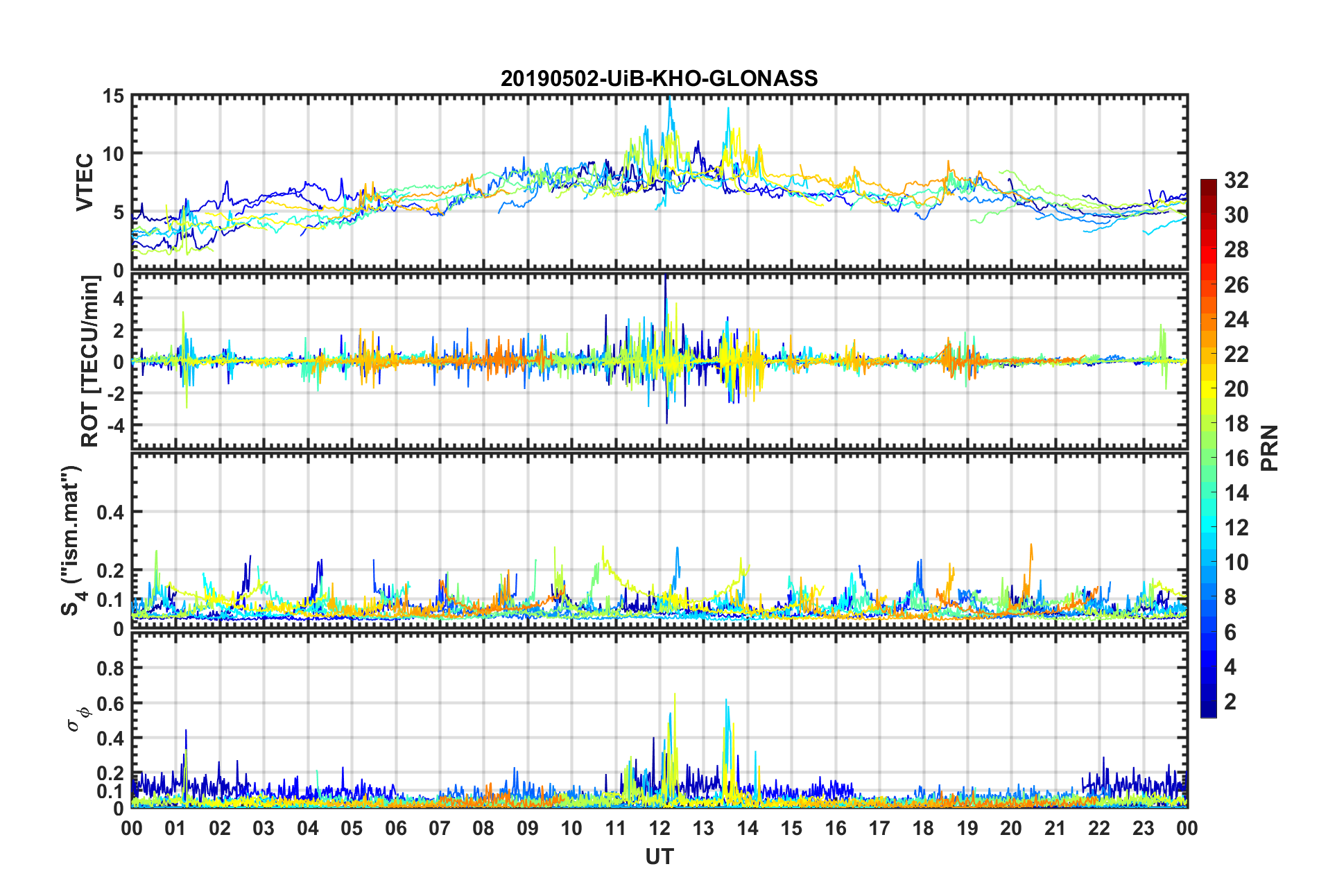Screen dimensions: 1319x896
Task: Click the -4 tick on the ROT axis
Action: coord(115,424)
